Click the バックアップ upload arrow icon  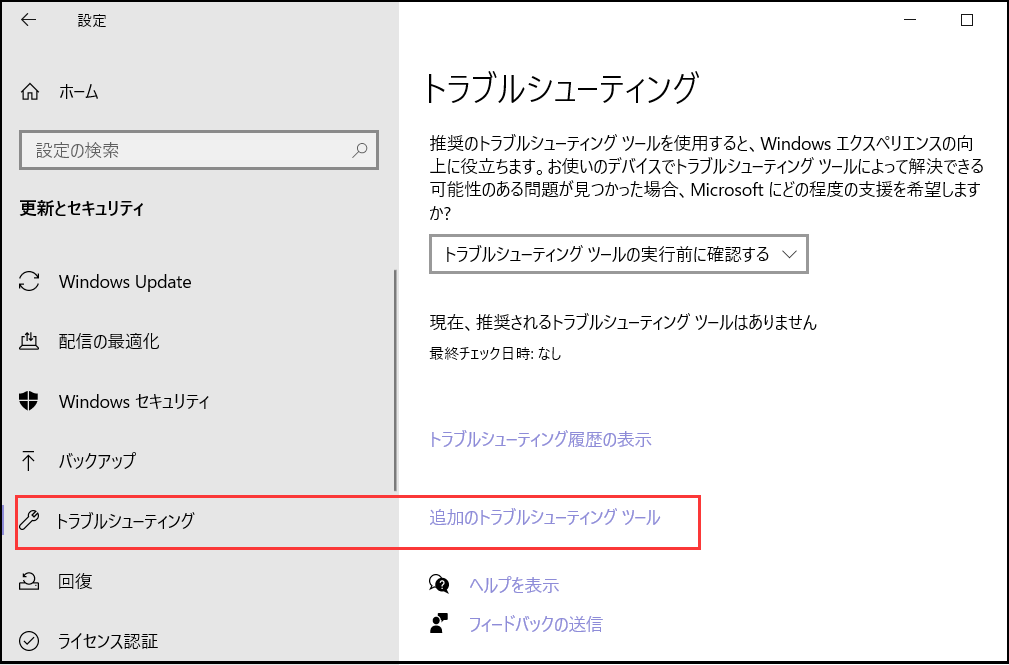pos(30,461)
